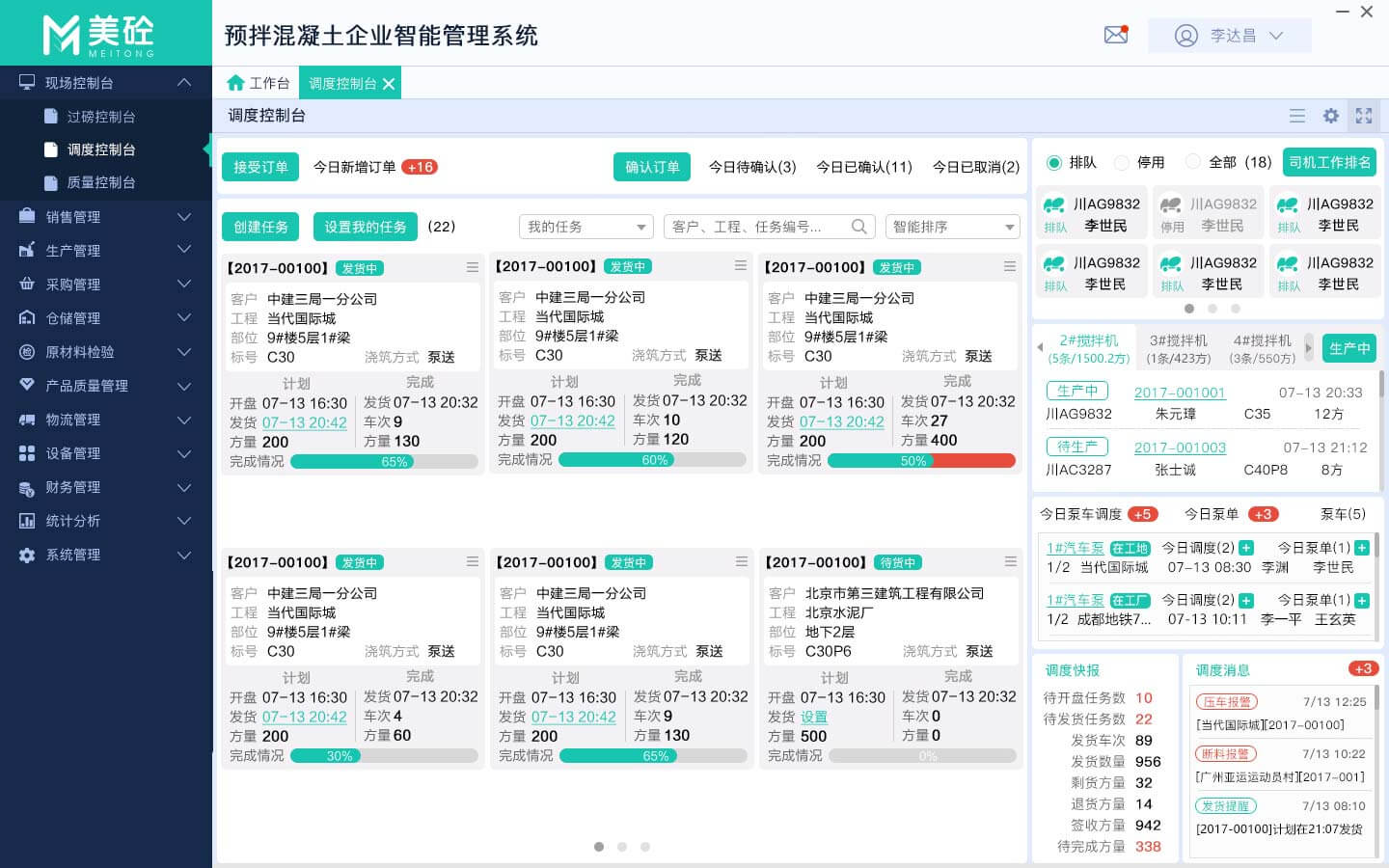The height and width of the screenshot is (868, 1389).
Task: Click the 创建任务 button
Action: point(260,227)
